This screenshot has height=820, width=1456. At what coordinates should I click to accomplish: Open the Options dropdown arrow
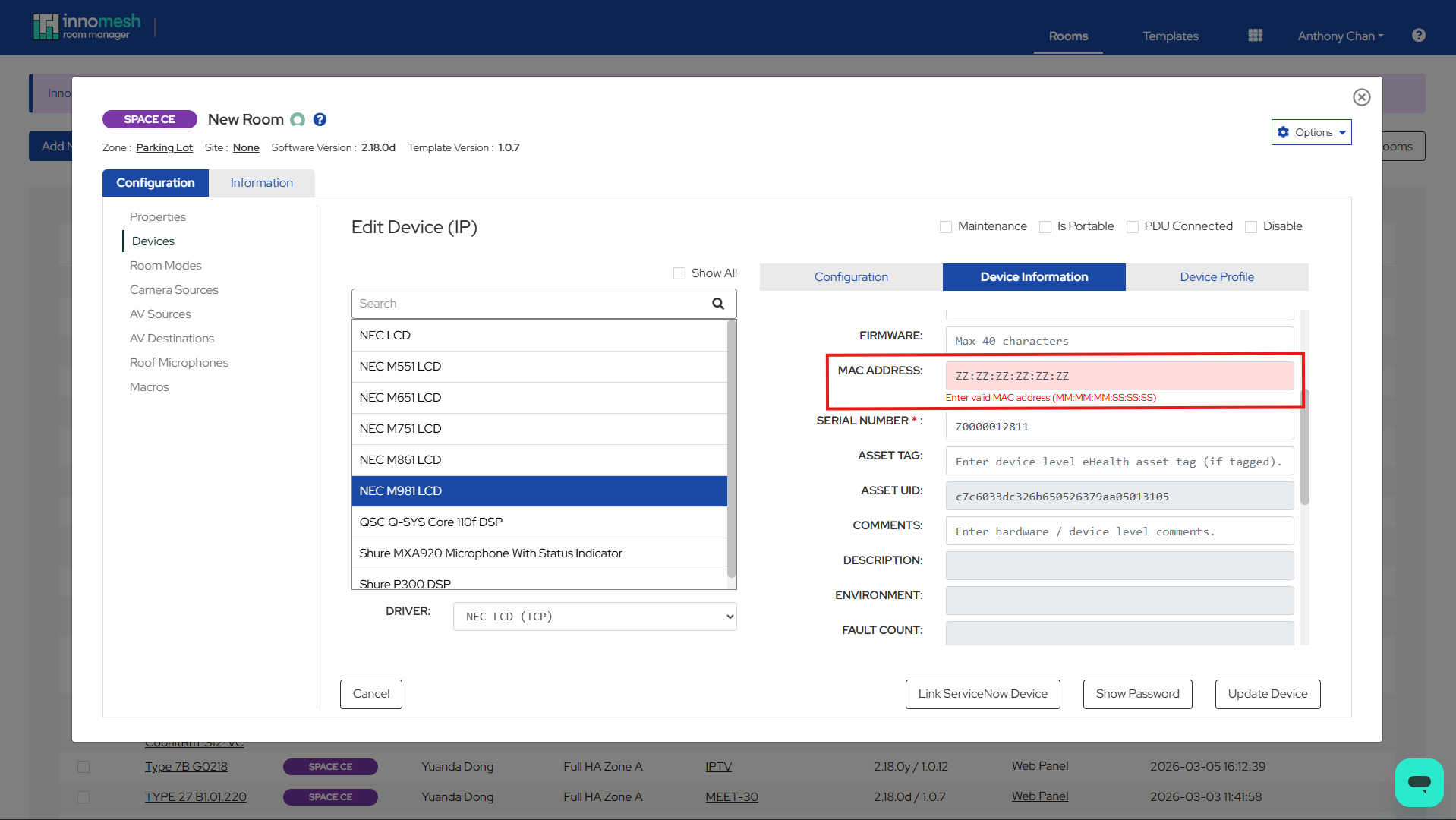coord(1341,131)
